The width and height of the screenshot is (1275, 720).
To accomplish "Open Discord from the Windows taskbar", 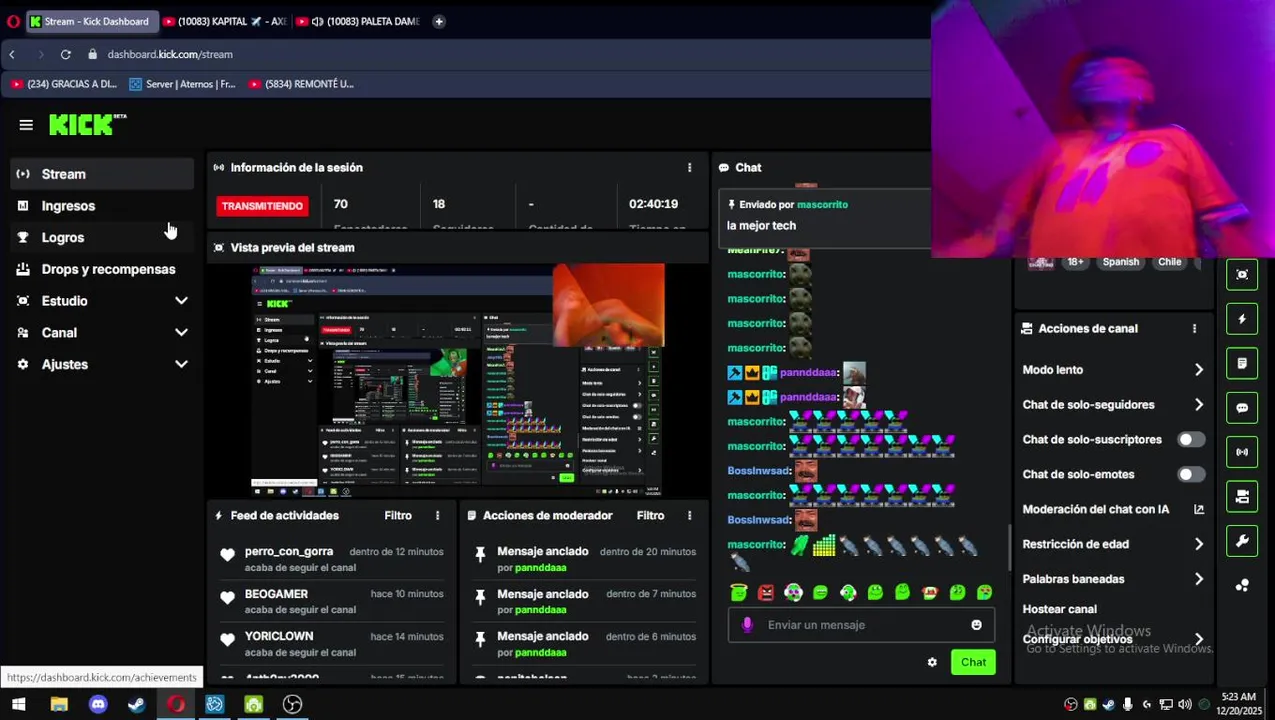I will (x=98, y=704).
